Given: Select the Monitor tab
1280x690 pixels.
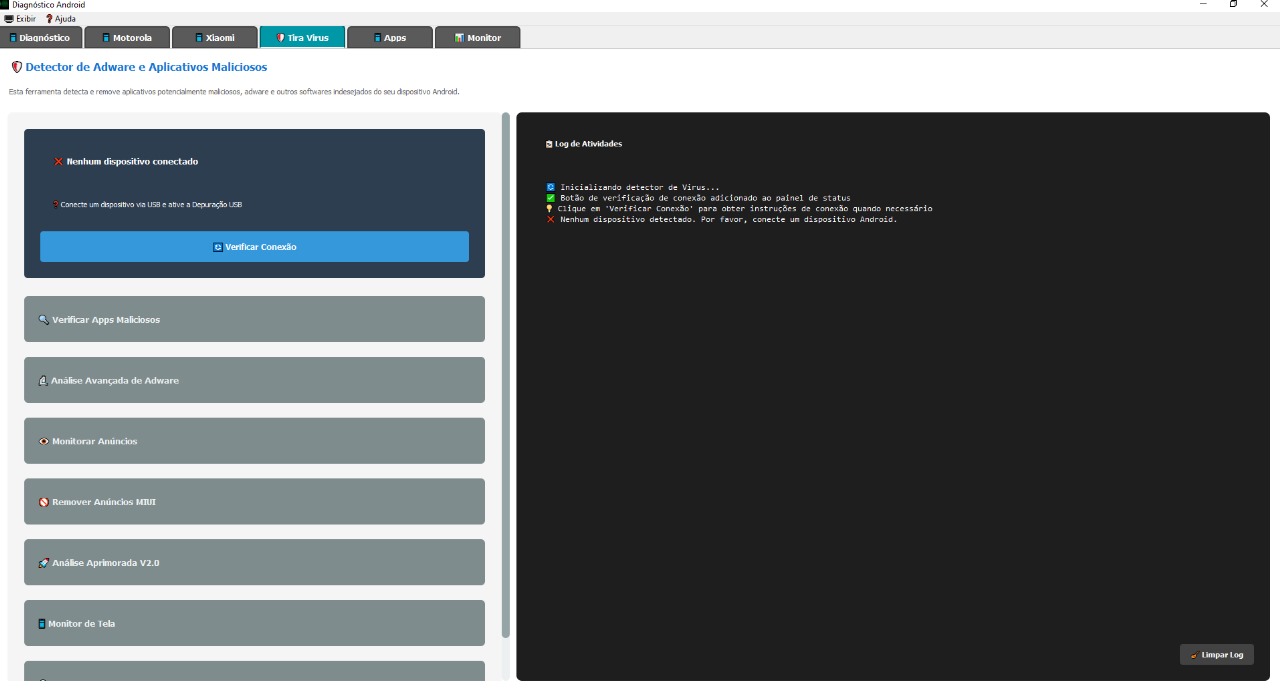Looking at the screenshot, I should coord(477,38).
